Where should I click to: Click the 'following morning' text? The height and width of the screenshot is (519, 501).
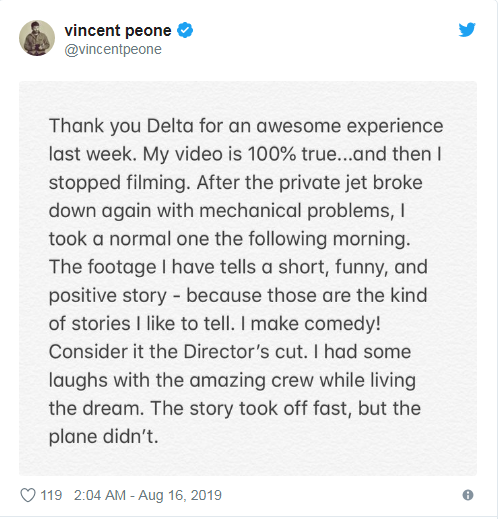329,239
